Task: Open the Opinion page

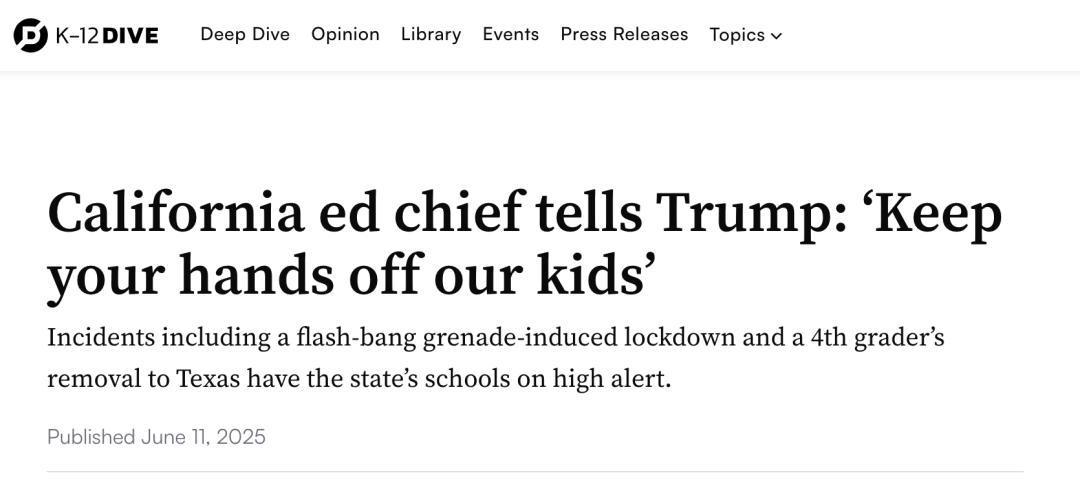Action: click(345, 34)
